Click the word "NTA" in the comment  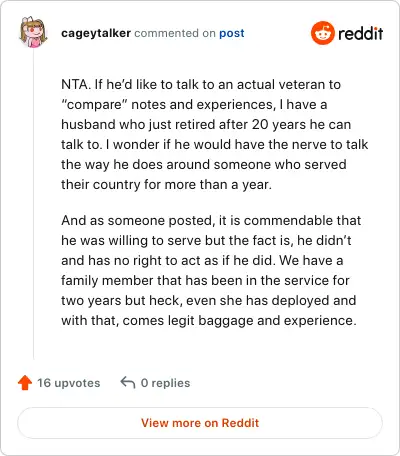[75, 84]
